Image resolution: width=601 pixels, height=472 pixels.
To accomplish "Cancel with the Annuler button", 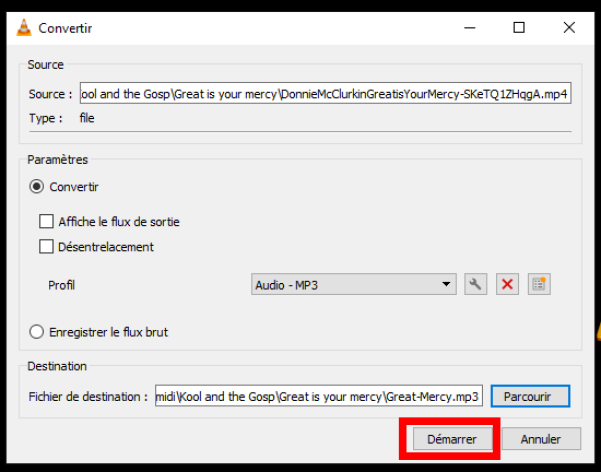I will tap(541, 439).
